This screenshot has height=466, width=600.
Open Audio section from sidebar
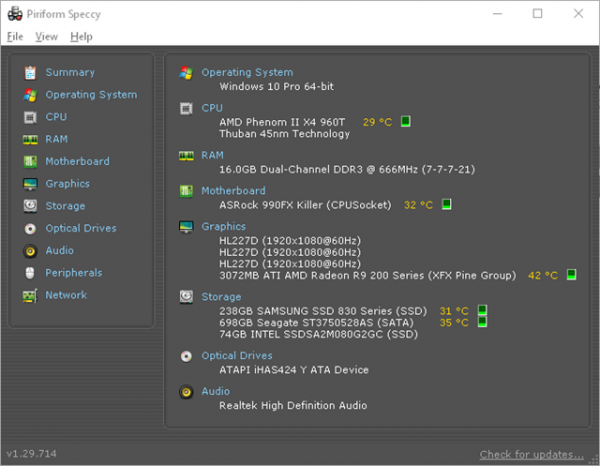point(59,251)
